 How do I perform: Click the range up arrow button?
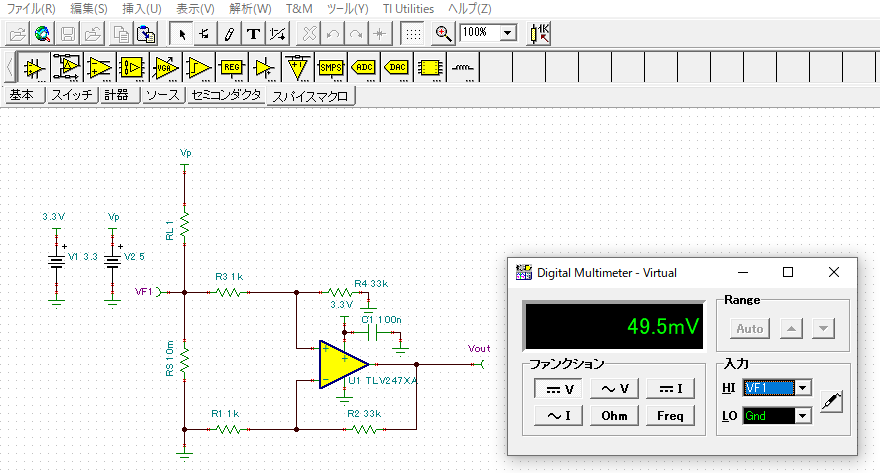click(x=791, y=328)
